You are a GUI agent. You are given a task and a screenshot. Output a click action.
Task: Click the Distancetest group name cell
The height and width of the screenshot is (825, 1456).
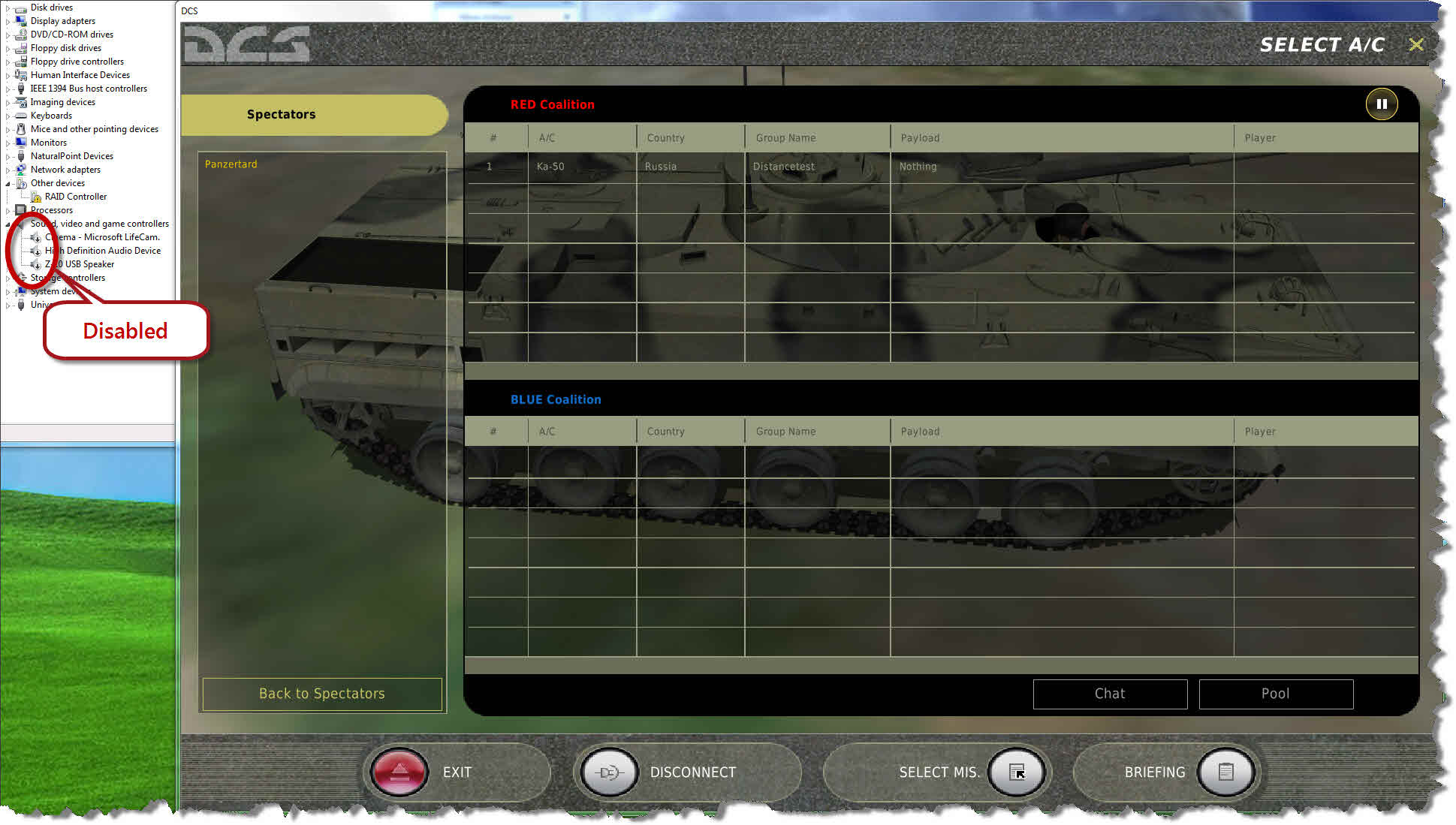(x=817, y=167)
